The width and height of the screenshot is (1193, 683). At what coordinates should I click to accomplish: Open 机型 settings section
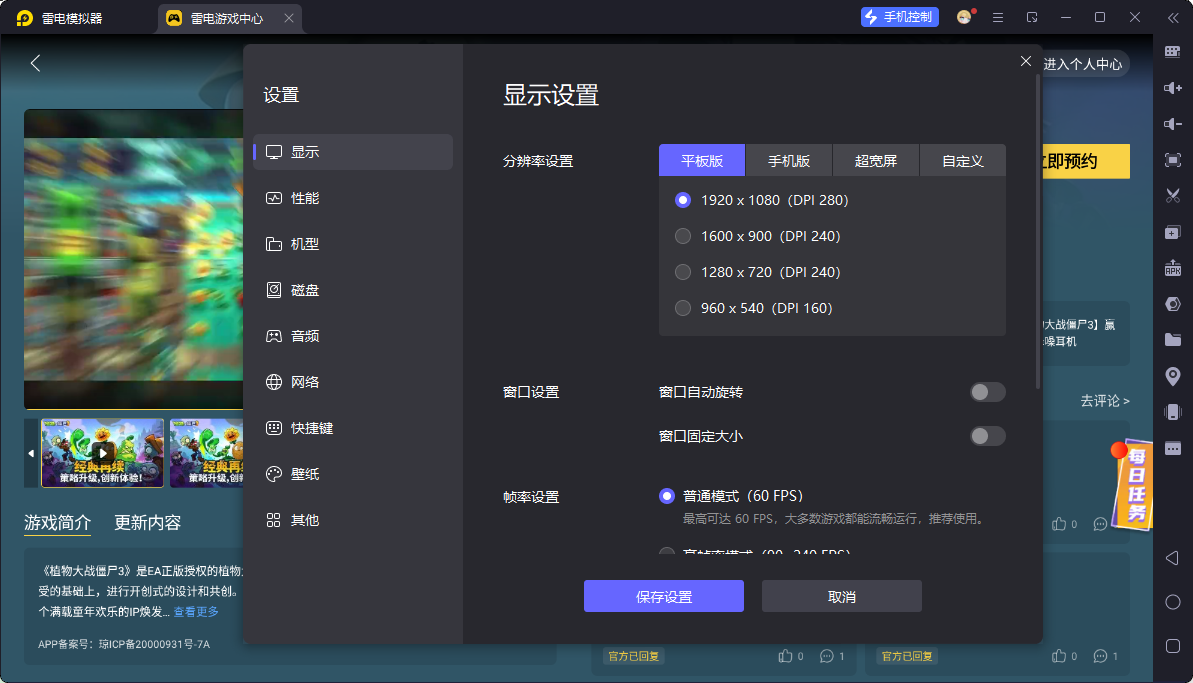tap(353, 244)
